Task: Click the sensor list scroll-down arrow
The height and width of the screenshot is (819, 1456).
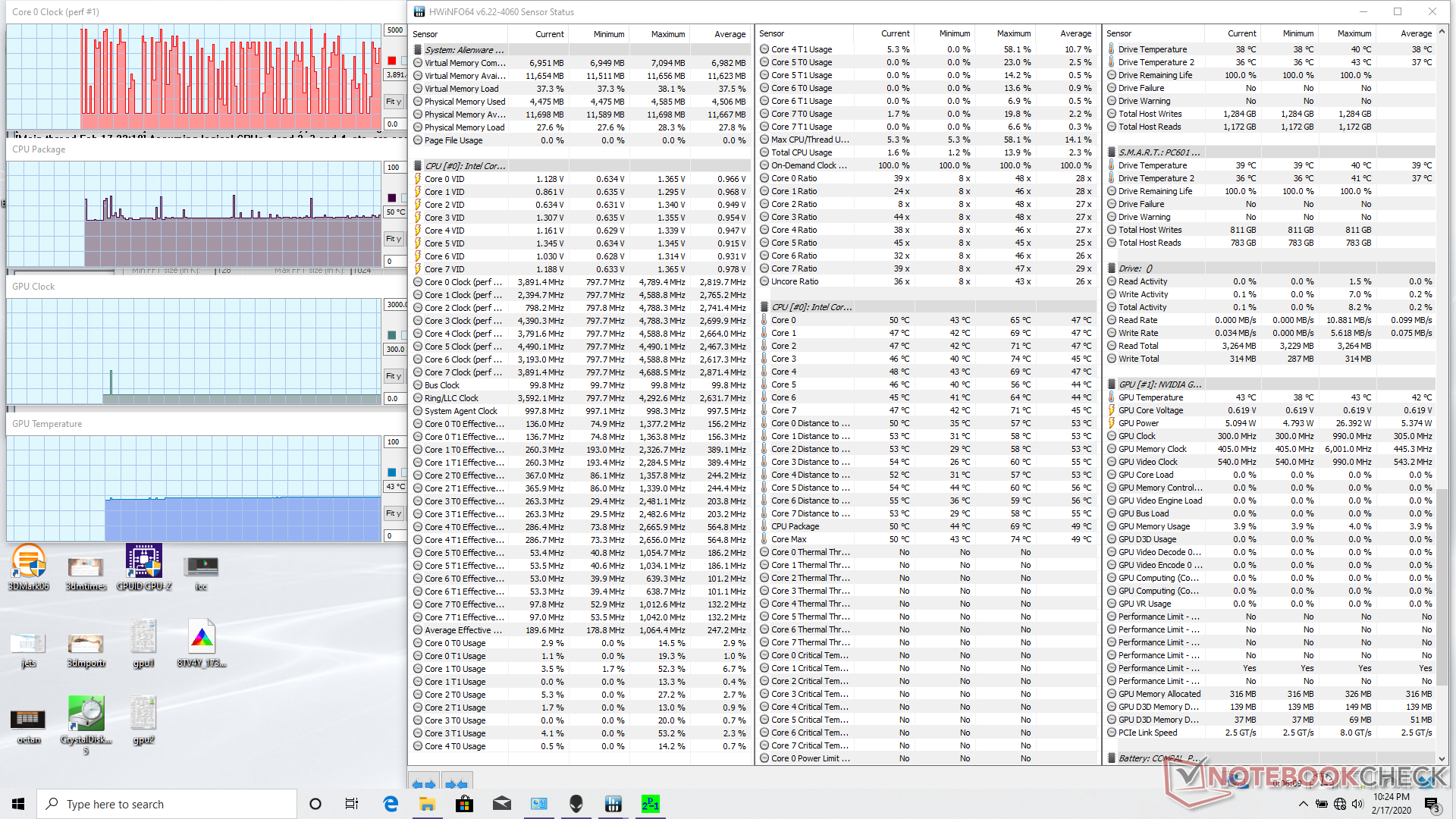Action: coord(1442,758)
